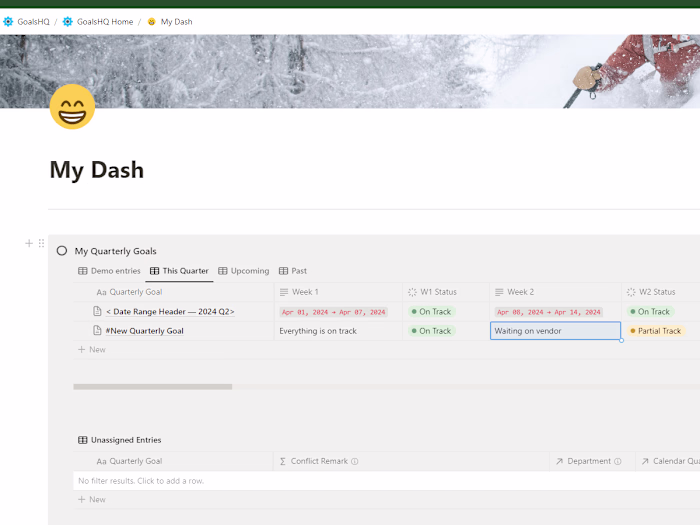Click the Waiting on vendor cell
This screenshot has width=700, height=525.
(555, 331)
